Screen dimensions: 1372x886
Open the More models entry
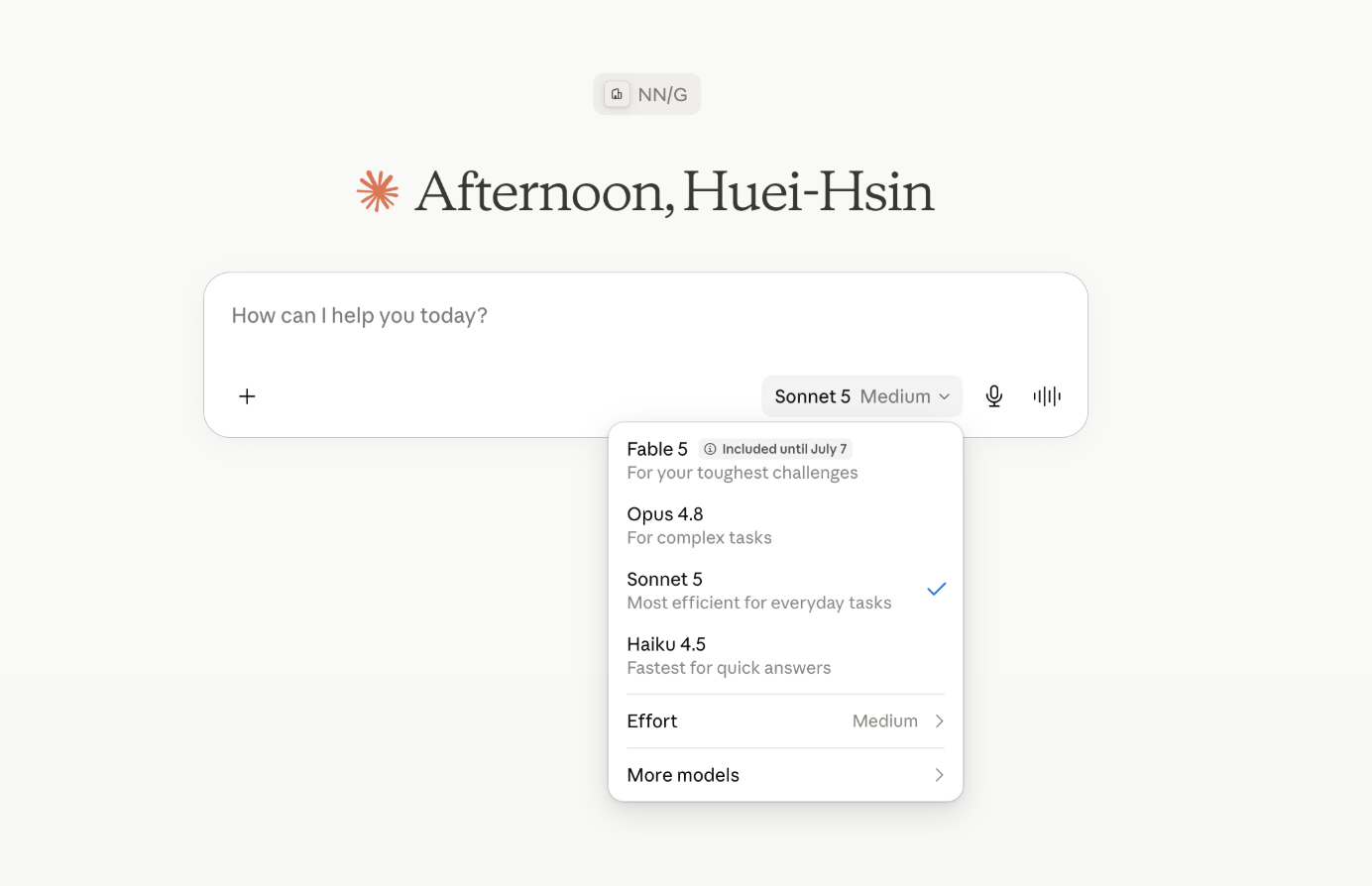point(785,775)
